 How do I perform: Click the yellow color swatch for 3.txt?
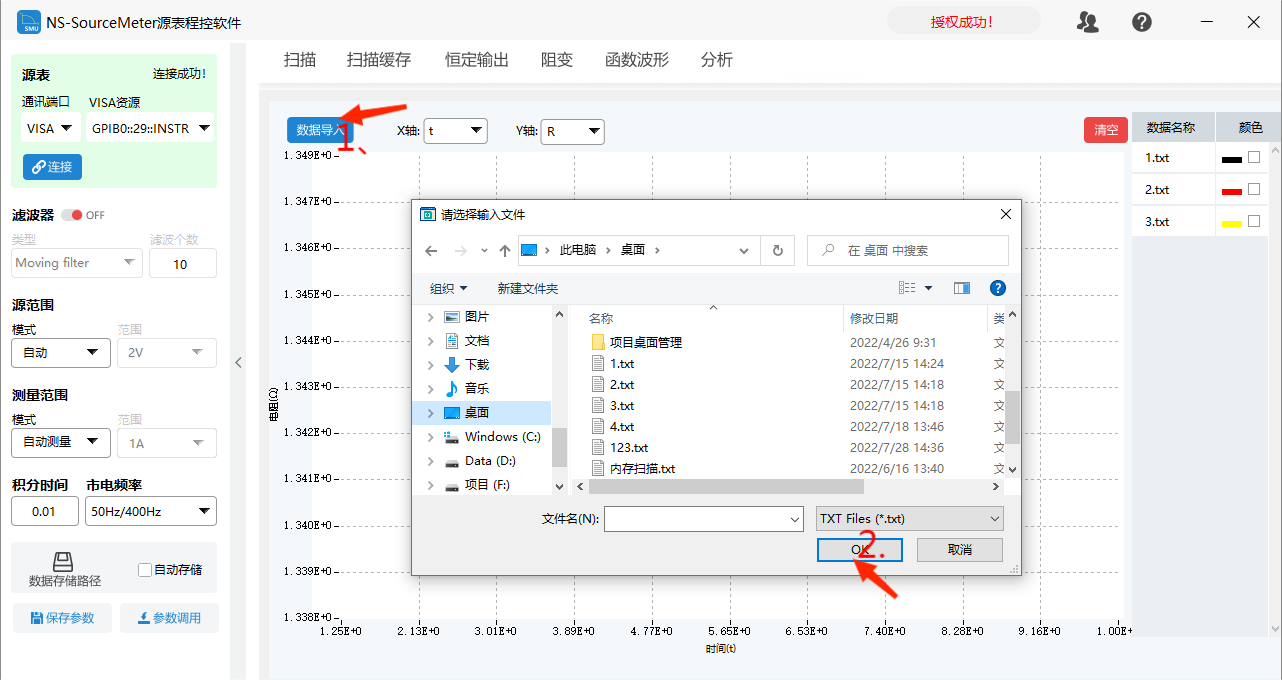tap(1232, 223)
